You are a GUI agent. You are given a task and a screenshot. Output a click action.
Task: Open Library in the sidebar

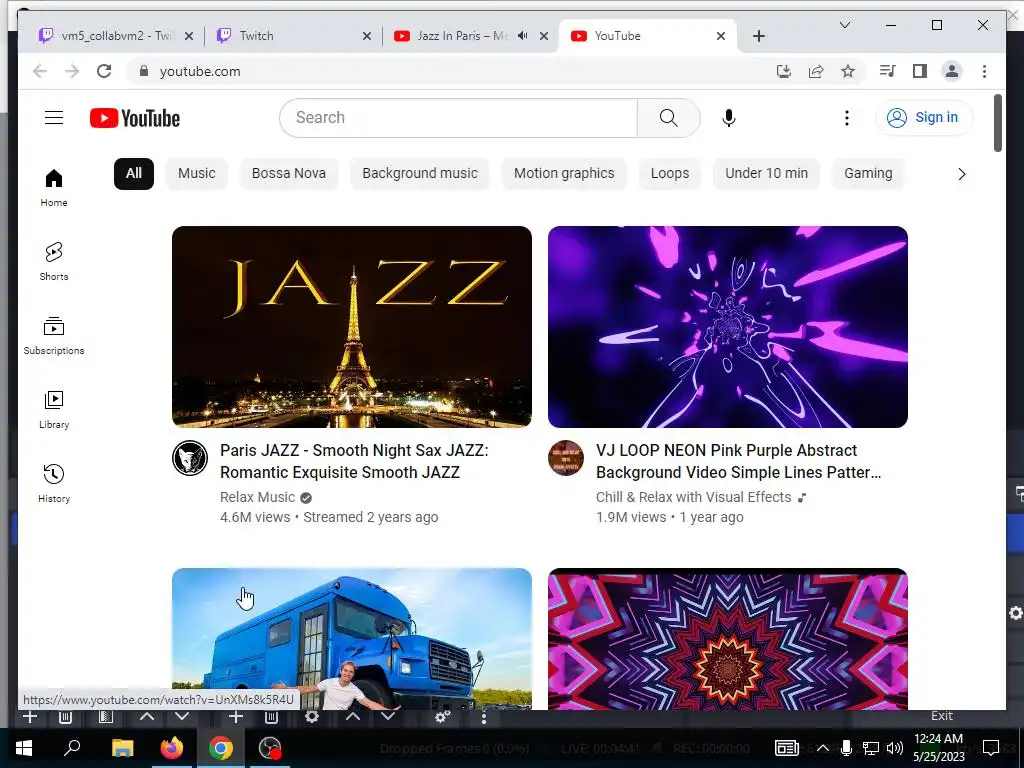point(54,409)
